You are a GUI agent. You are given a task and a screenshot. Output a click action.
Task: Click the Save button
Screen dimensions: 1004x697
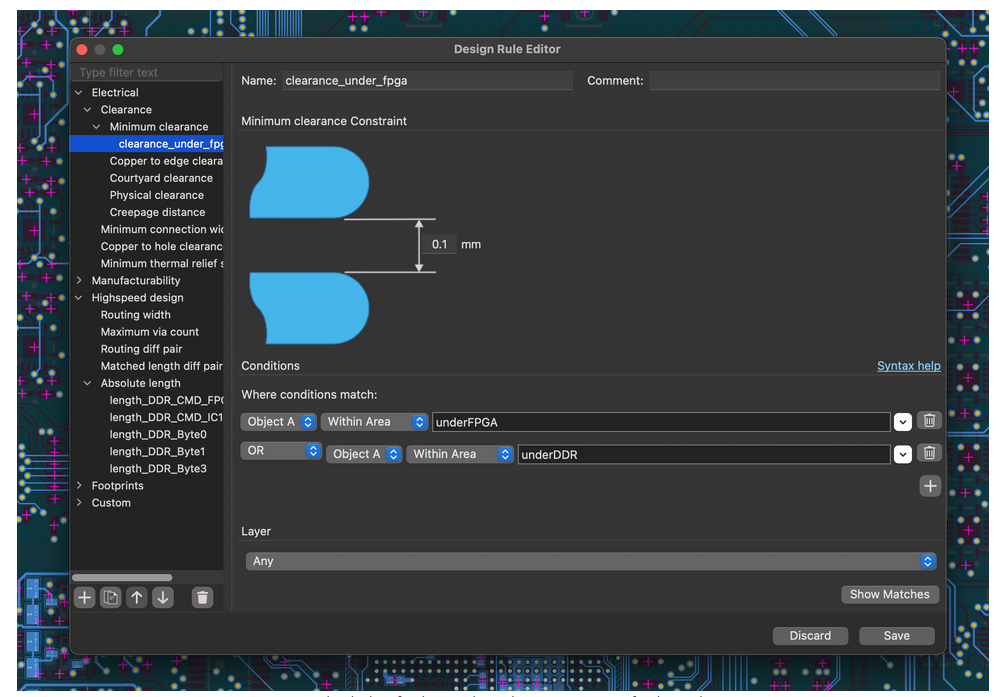(896, 636)
